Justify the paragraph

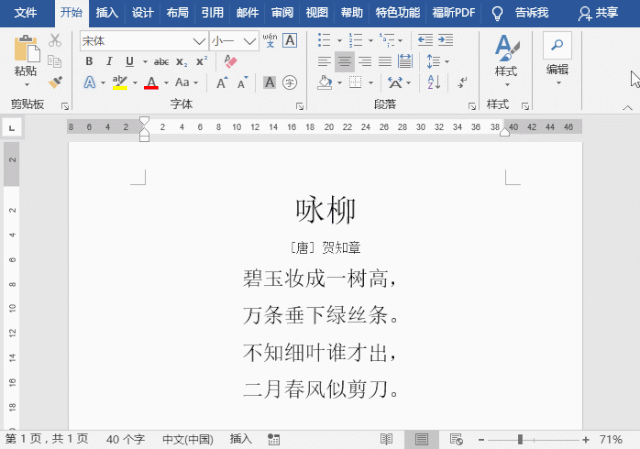pos(384,62)
